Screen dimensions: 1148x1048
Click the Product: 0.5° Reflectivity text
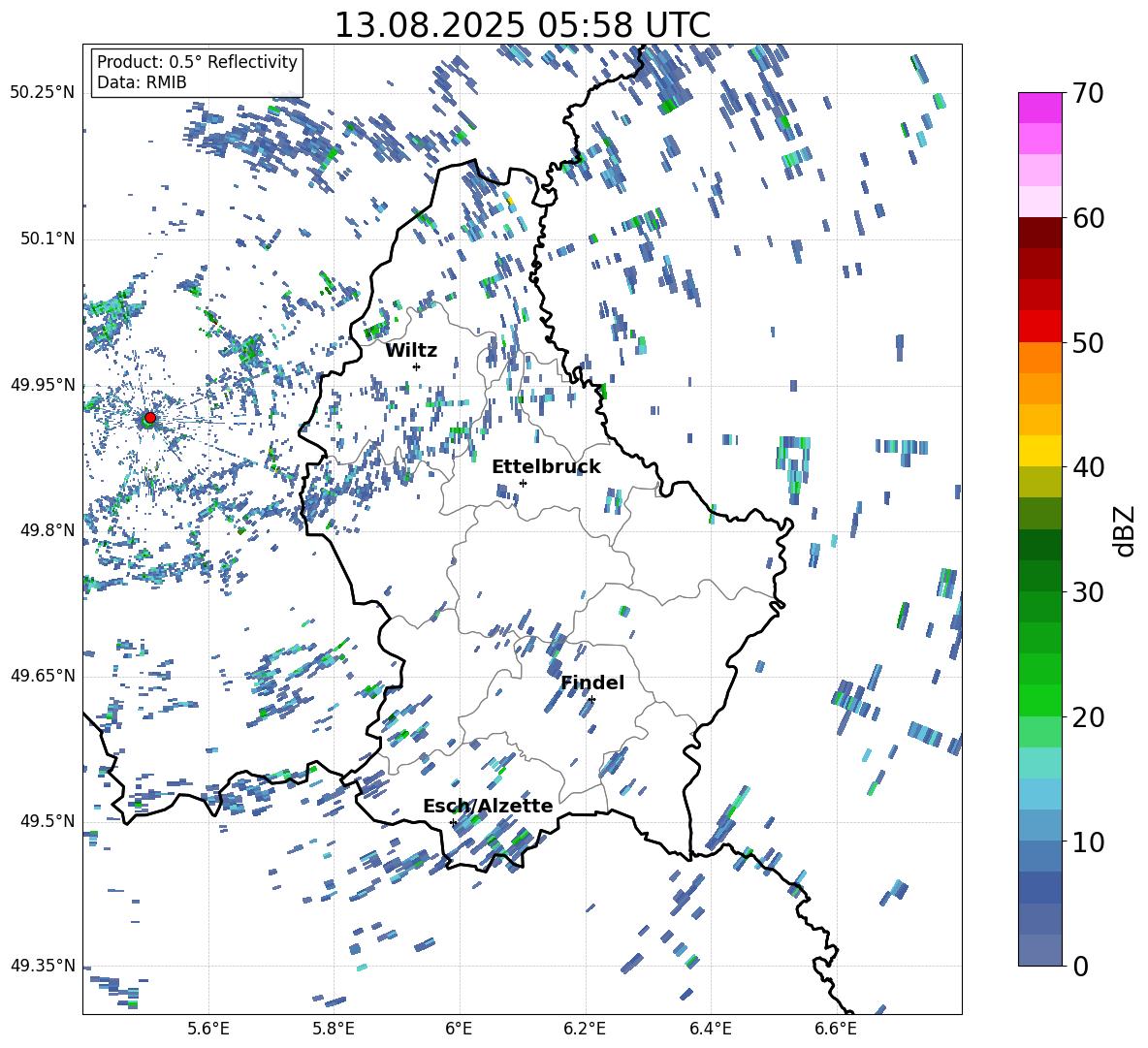pos(197,61)
